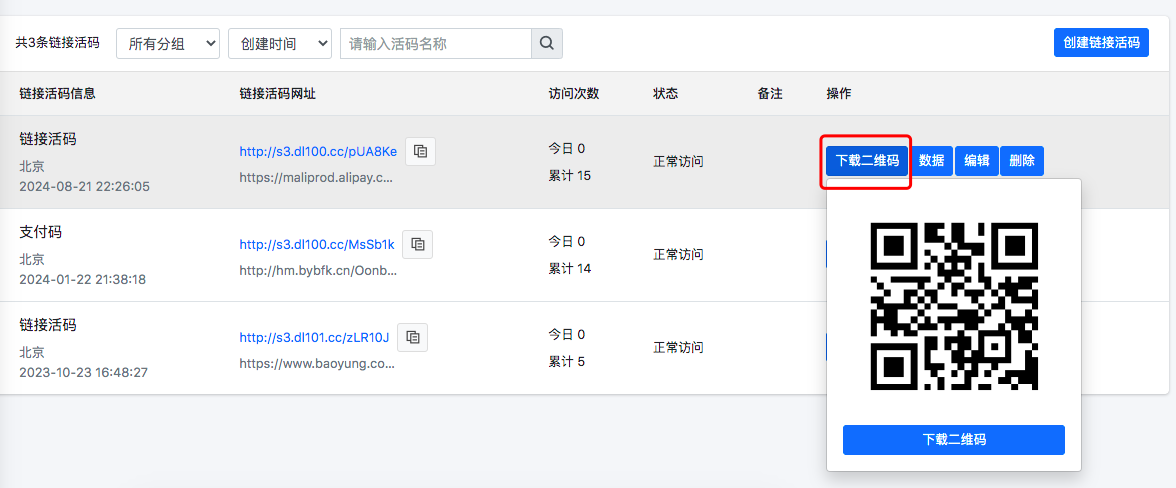Click the search magnifier icon
The width and height of the screenshot is (1176, 488).
[546, 43]
